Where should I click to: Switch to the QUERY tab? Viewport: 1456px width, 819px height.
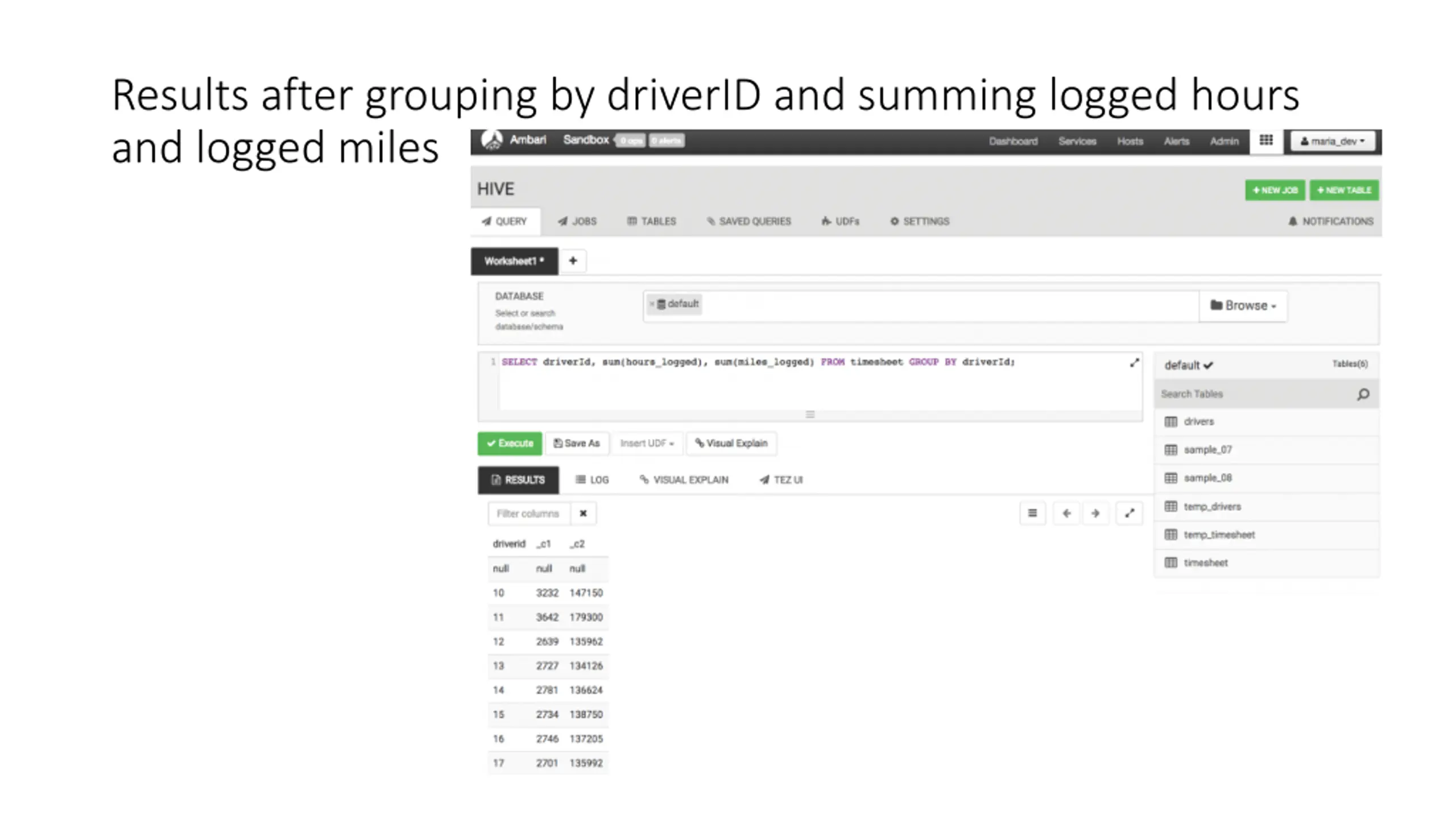pyautogui.click(x=504, y=221)
